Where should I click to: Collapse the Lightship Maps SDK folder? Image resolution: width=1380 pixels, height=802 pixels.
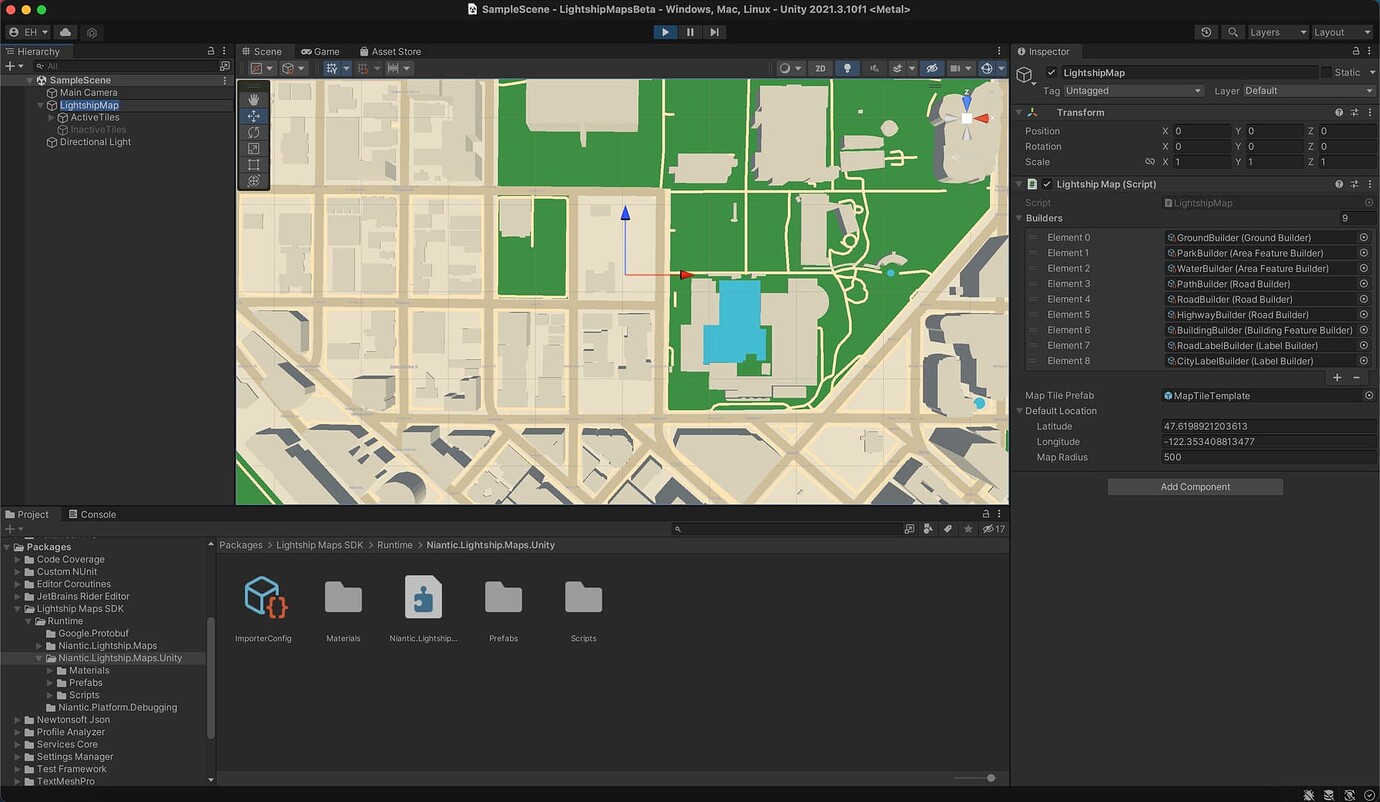tap(18, 609)
